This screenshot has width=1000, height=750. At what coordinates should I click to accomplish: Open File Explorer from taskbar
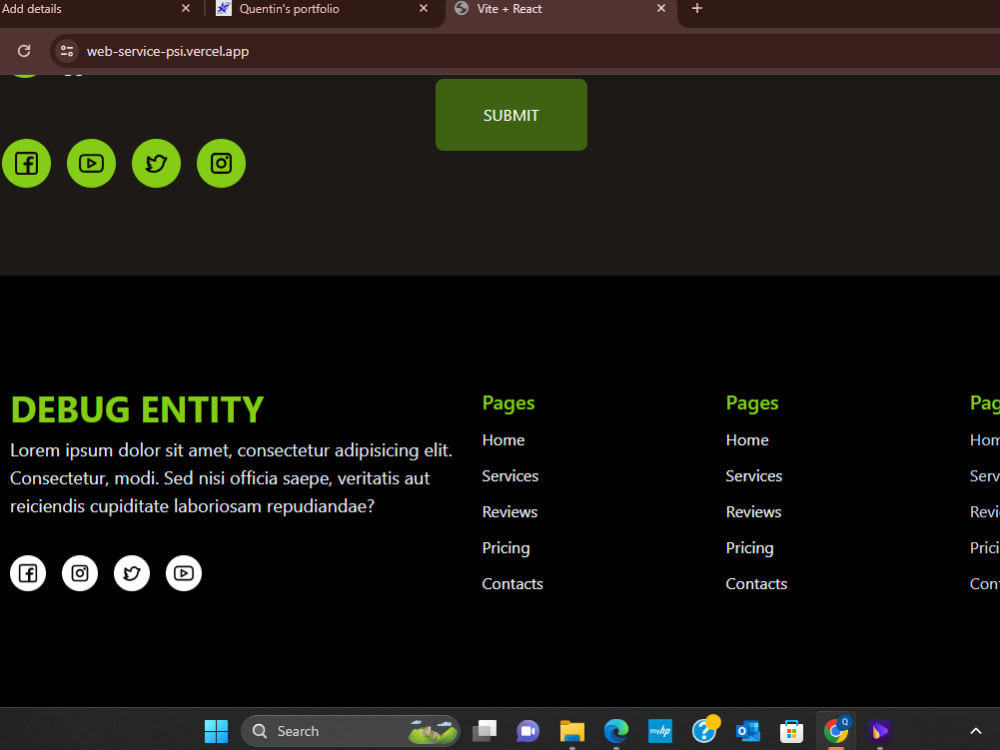[x=572, y=731]
